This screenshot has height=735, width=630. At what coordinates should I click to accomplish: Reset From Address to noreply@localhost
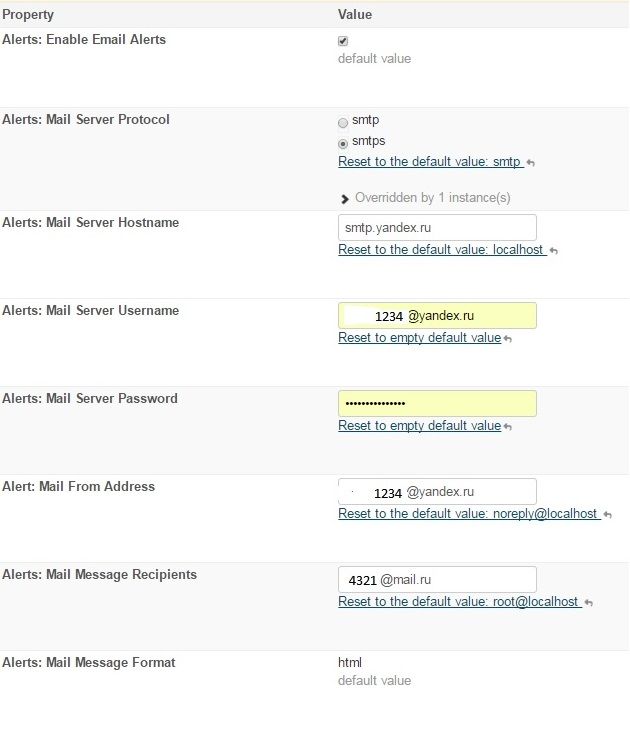pyautogui.click(x=468, y=514)
